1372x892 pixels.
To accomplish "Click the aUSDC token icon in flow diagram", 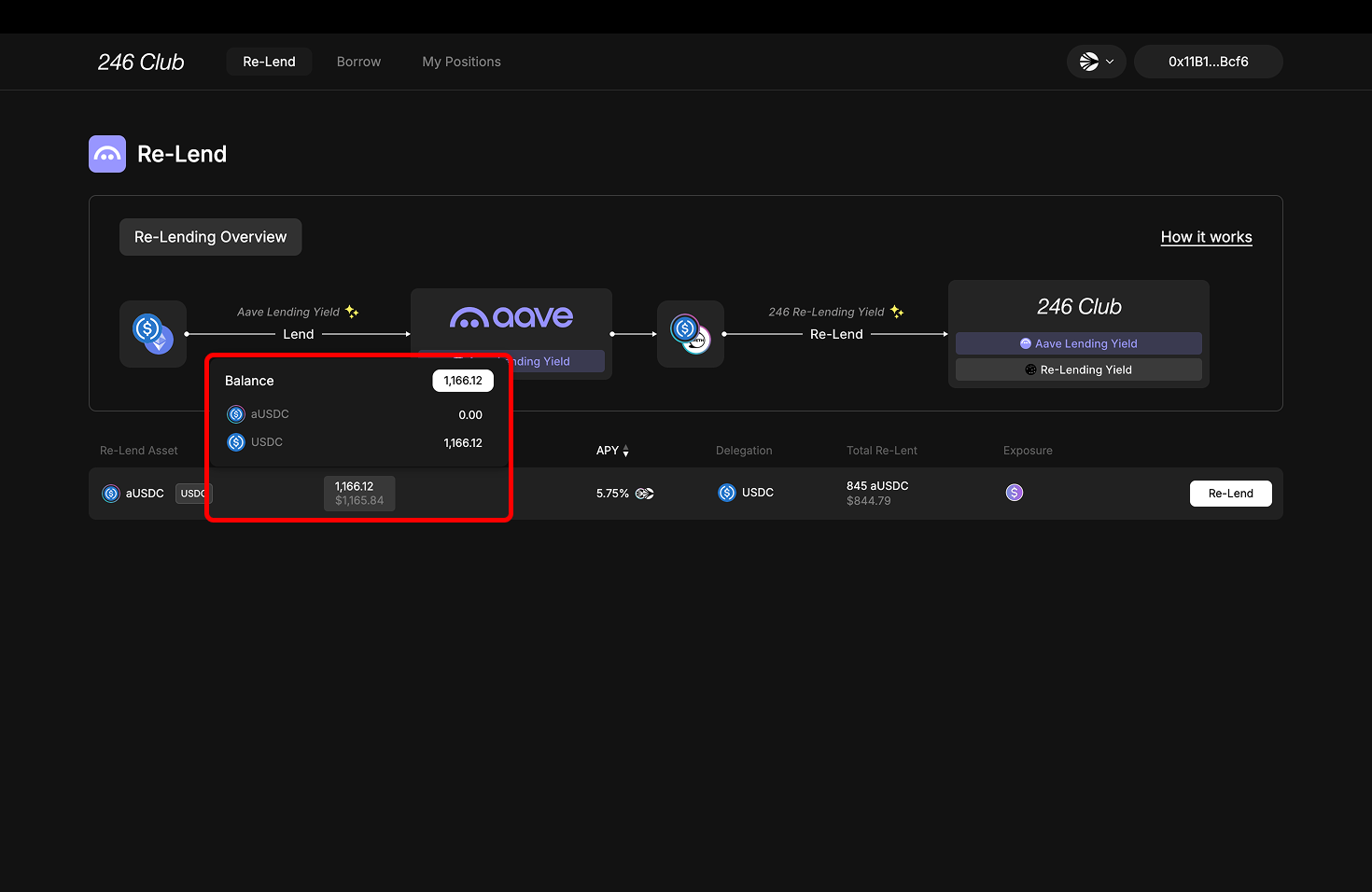I will point(691,334).
